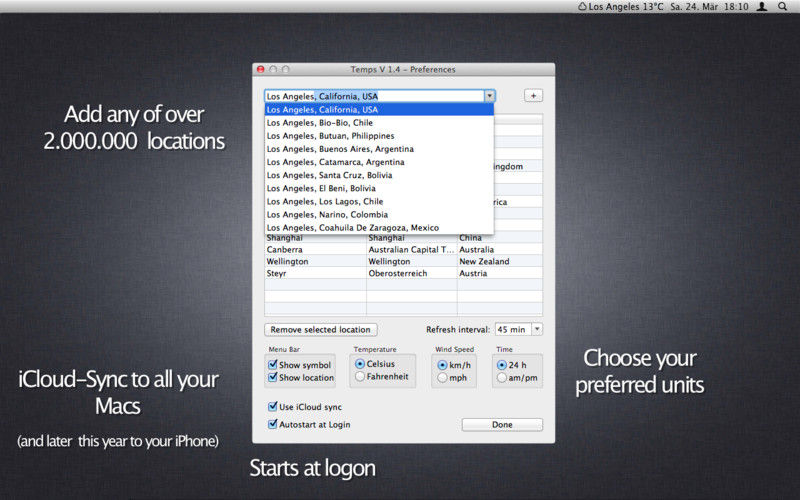
Task: Toggle Show location checkbox
Action: pyautogui.click(x=272, y=377)
